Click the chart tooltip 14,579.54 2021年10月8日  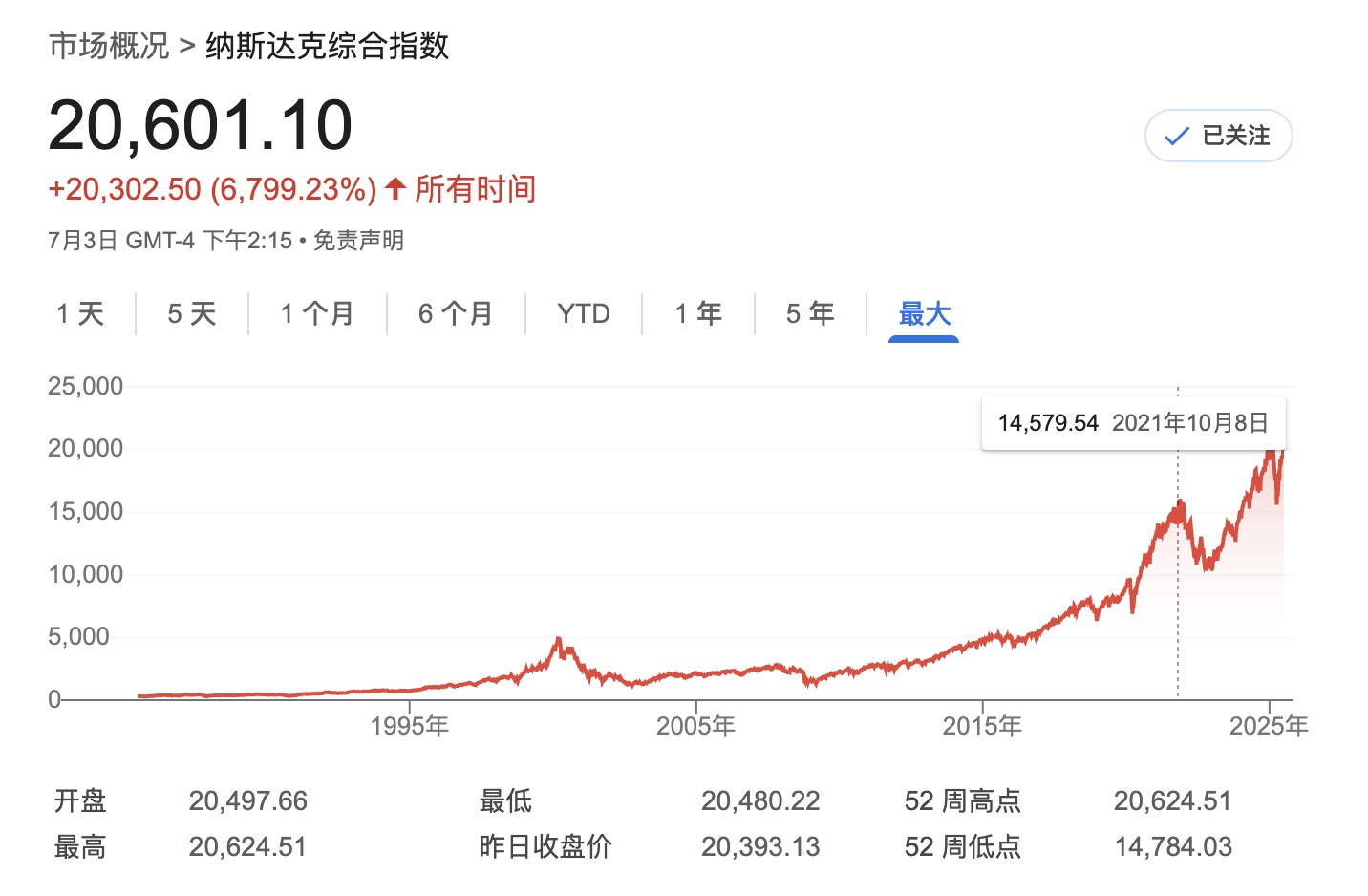1133,423
